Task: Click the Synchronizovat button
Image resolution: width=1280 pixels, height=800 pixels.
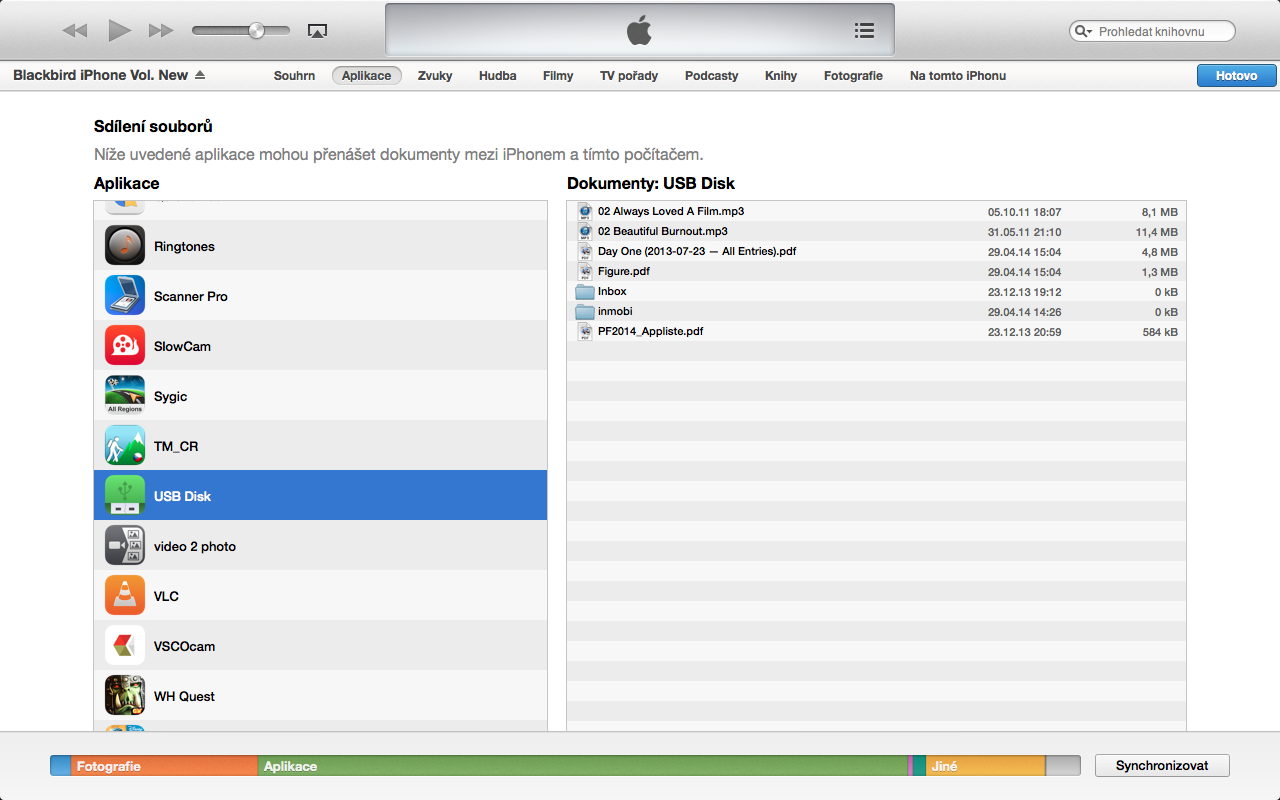Action: coord(1162,766)
